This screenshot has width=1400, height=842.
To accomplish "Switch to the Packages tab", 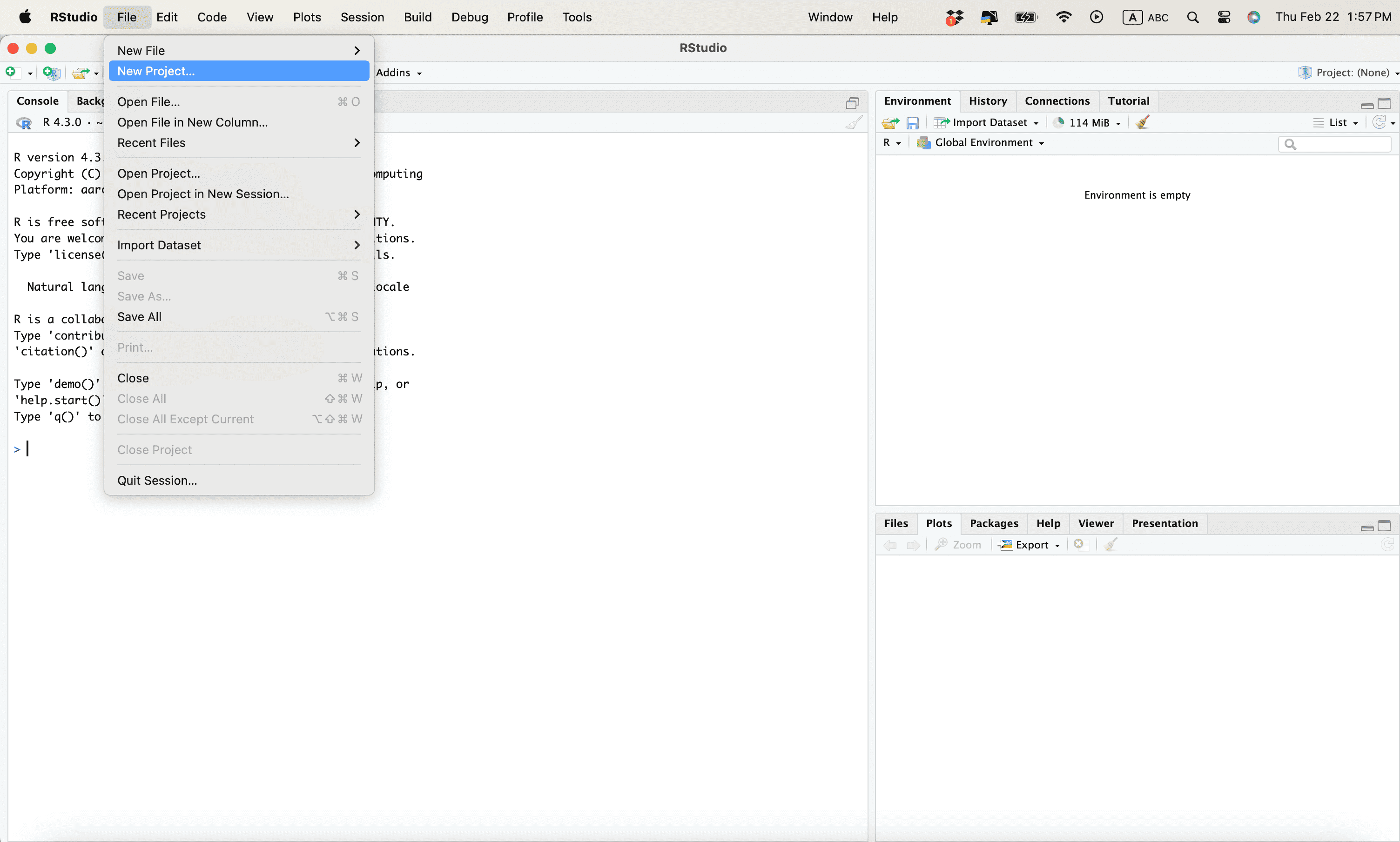I will tap(994, 524).
